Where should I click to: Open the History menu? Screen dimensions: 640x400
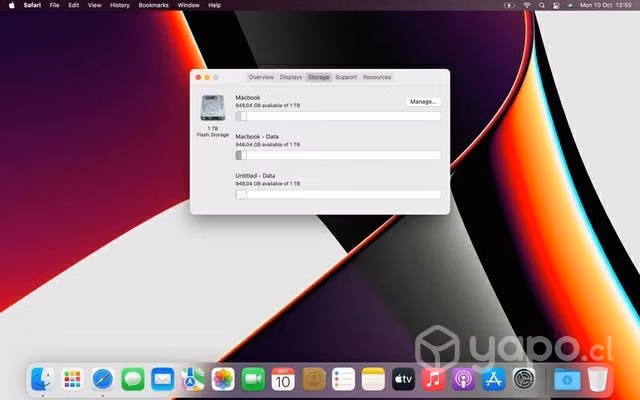click(120, 5)
